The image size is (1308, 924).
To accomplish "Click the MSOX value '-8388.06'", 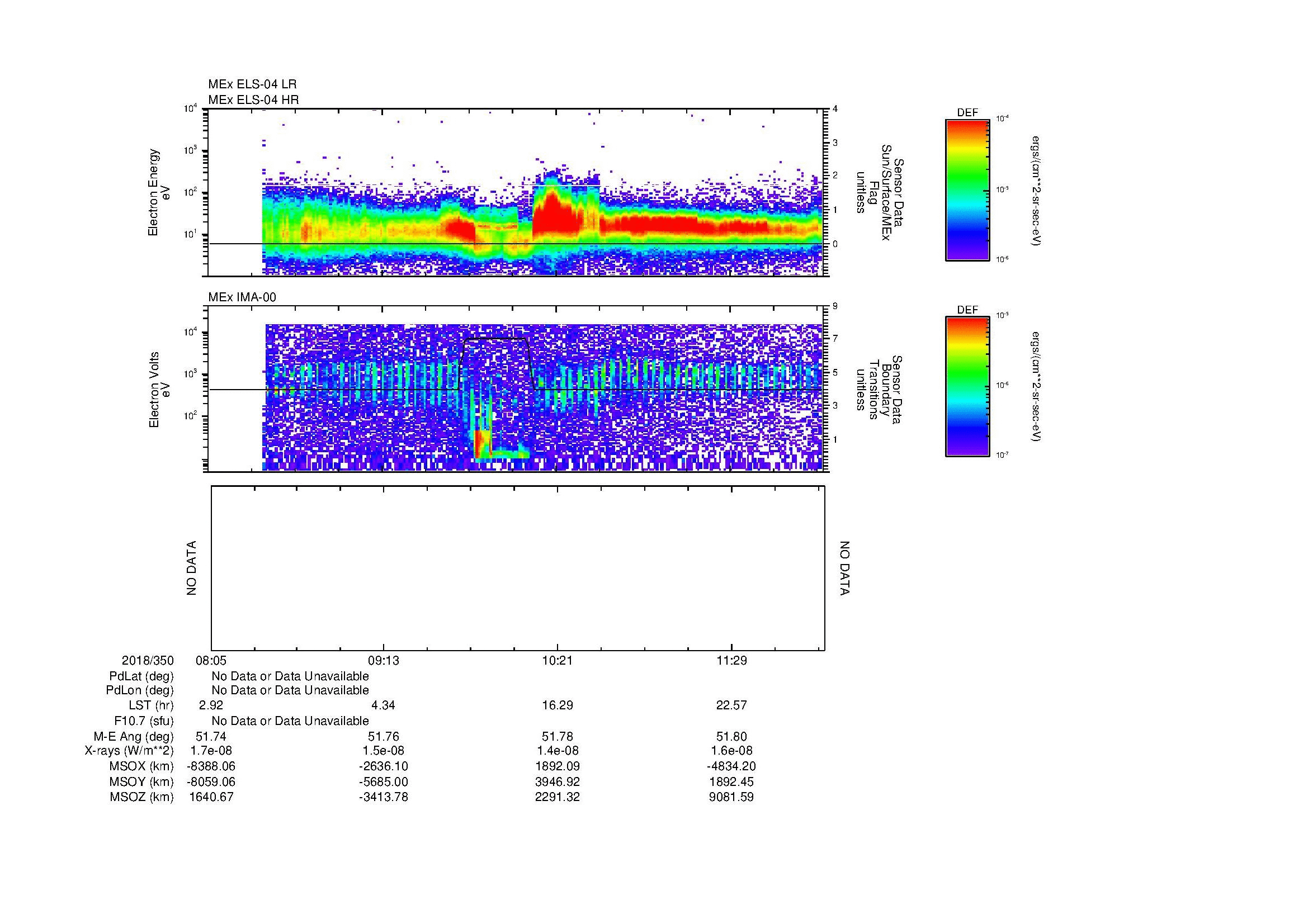I will (211, 766).
